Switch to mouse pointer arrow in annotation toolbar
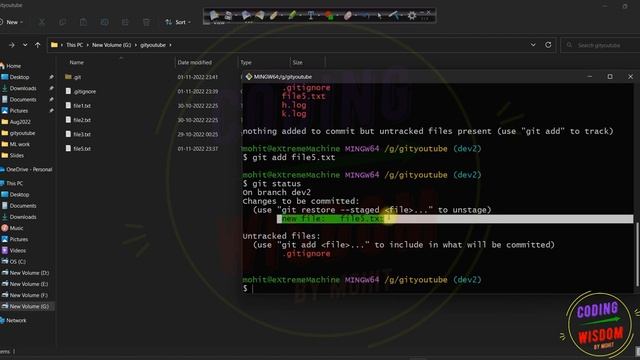Screen dimensions: 640x360 pos(380,16)
